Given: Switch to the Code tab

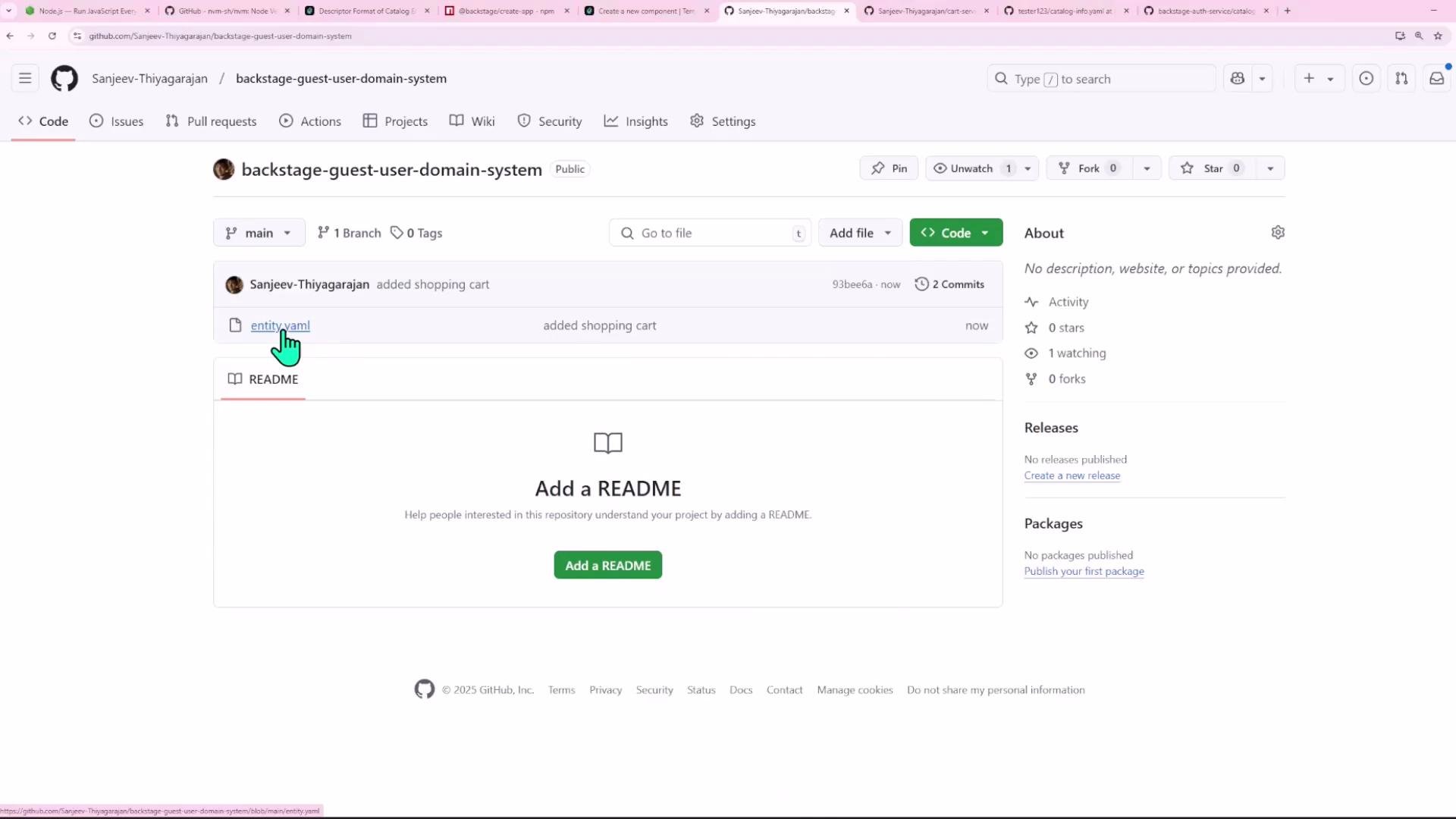Looking at the screenshot, I should pyautogui.click(x=43, y=121).
